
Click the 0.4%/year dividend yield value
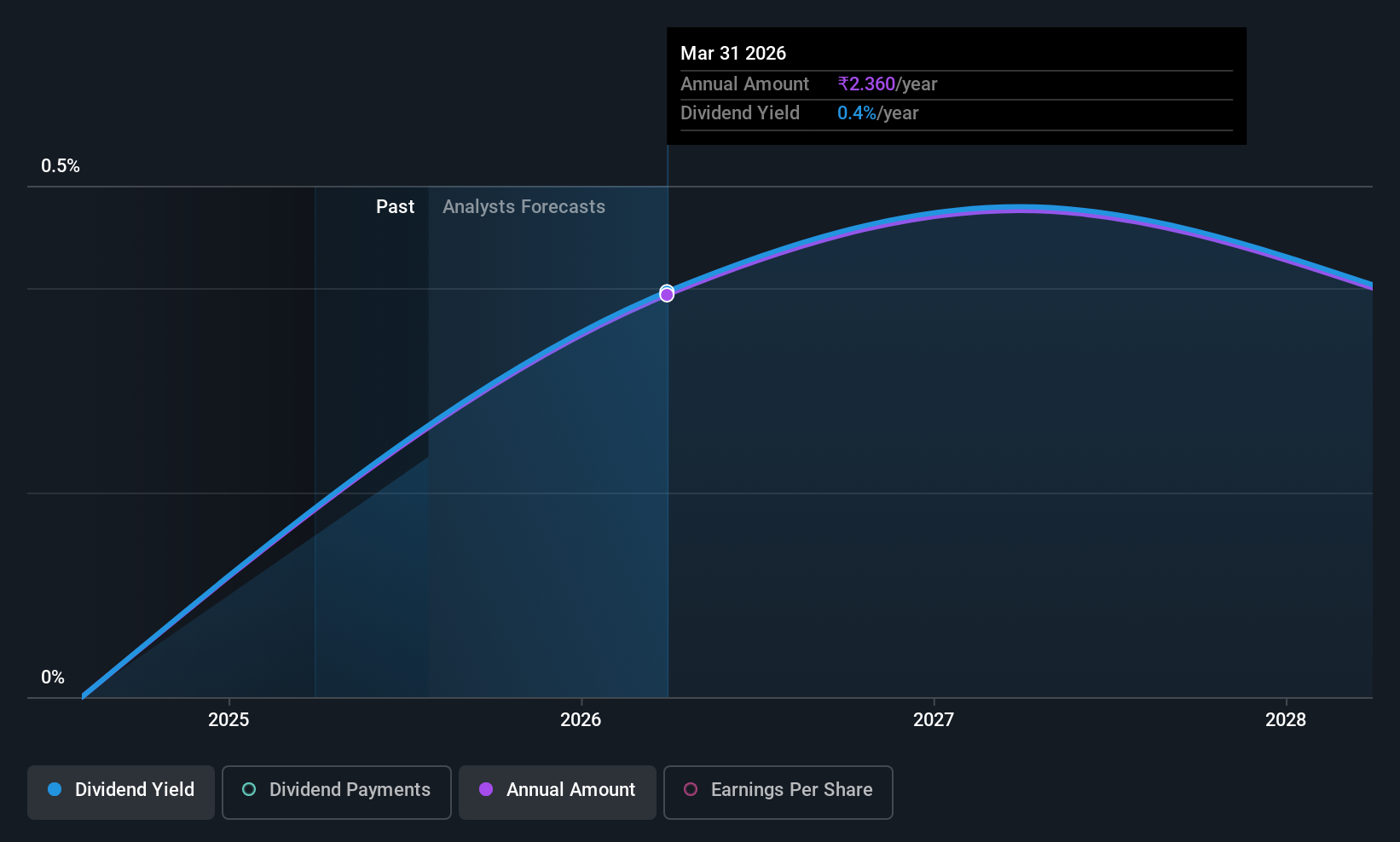(877, 112)
